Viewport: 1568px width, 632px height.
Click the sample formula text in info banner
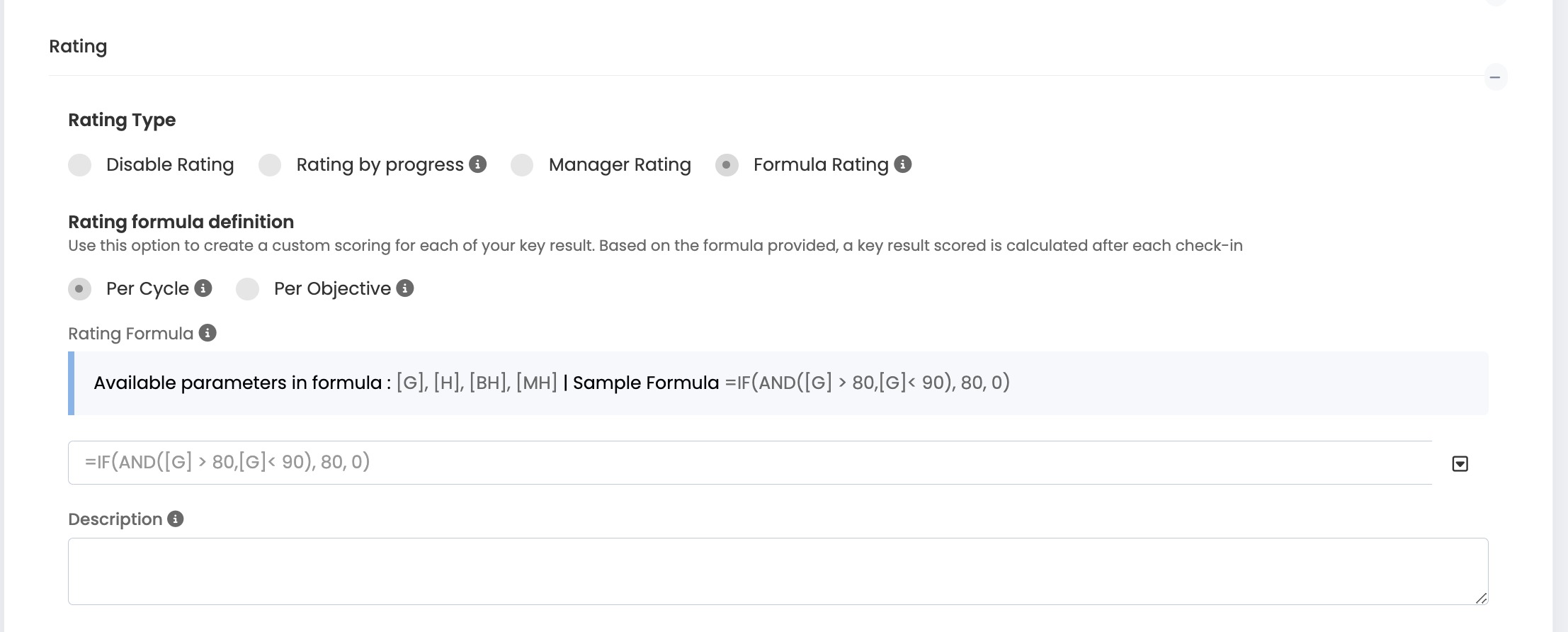(x=868, y=383)
